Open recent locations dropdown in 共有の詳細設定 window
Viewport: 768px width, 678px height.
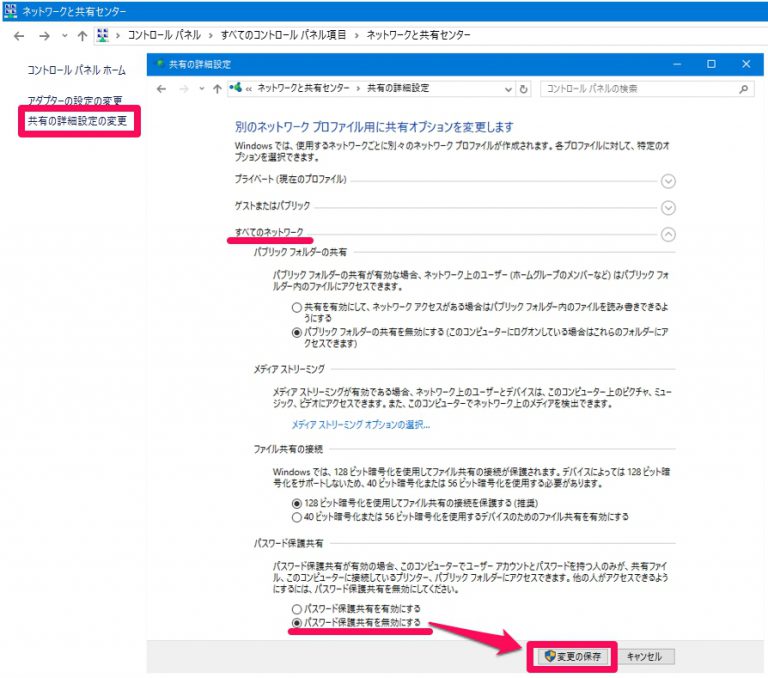click(x=201, y=89)
